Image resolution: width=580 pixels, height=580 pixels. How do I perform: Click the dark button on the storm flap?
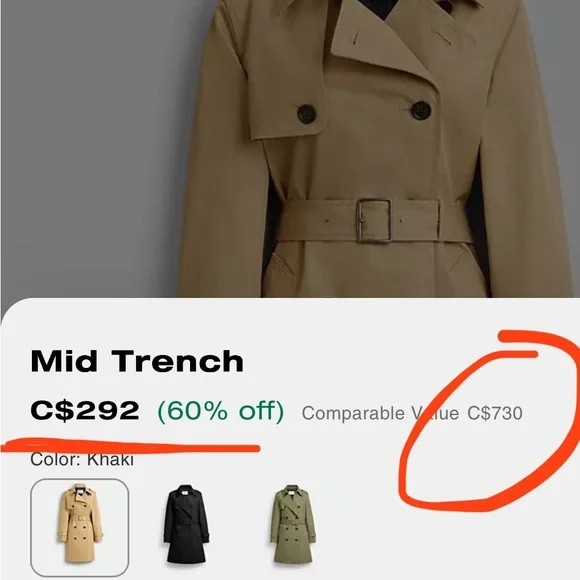point(307,113)
